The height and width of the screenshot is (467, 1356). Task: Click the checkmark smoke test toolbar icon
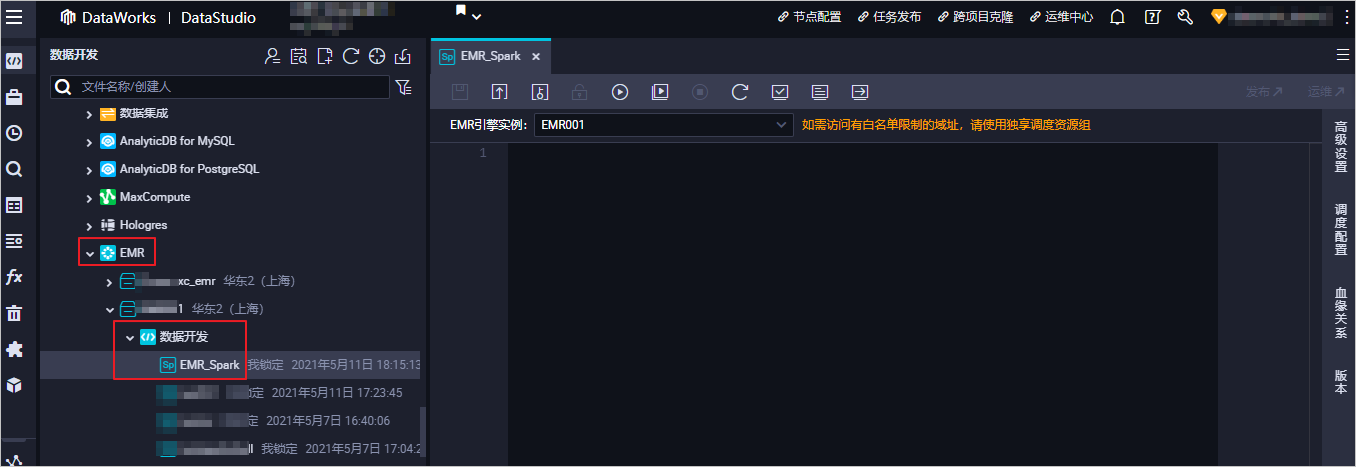[x=780, y=92]
